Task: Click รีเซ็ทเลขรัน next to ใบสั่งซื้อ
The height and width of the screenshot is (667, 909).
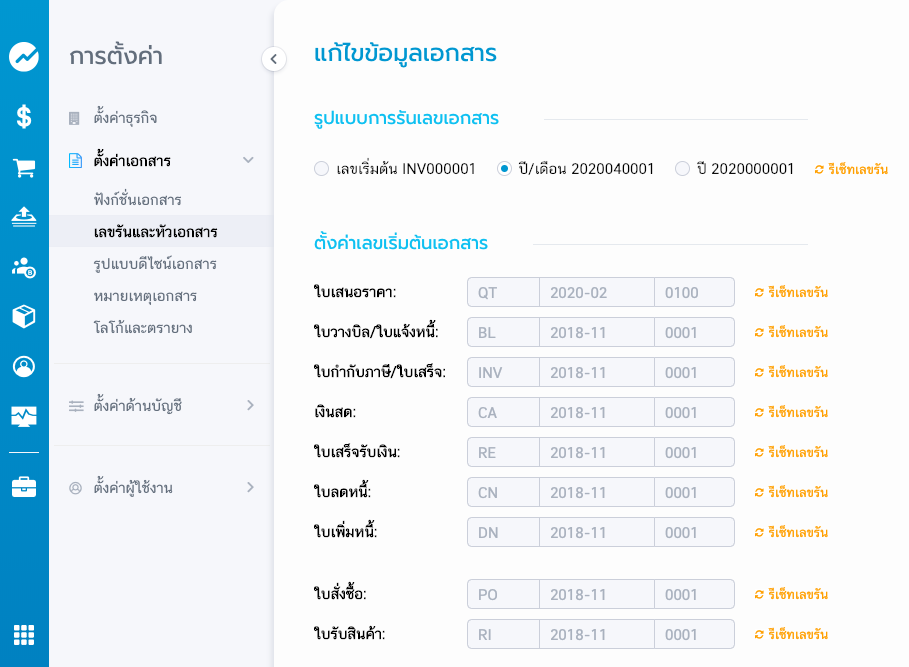Action: [x=791, y=595]
